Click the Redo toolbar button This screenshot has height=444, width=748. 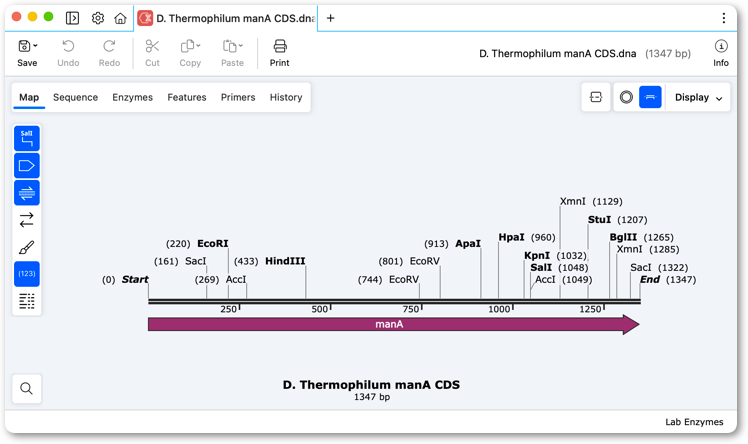point(109,53)
